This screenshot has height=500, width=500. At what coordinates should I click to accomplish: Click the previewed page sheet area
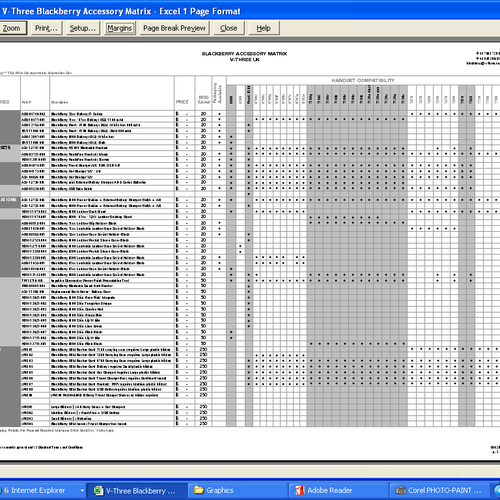tap(250, 252)
